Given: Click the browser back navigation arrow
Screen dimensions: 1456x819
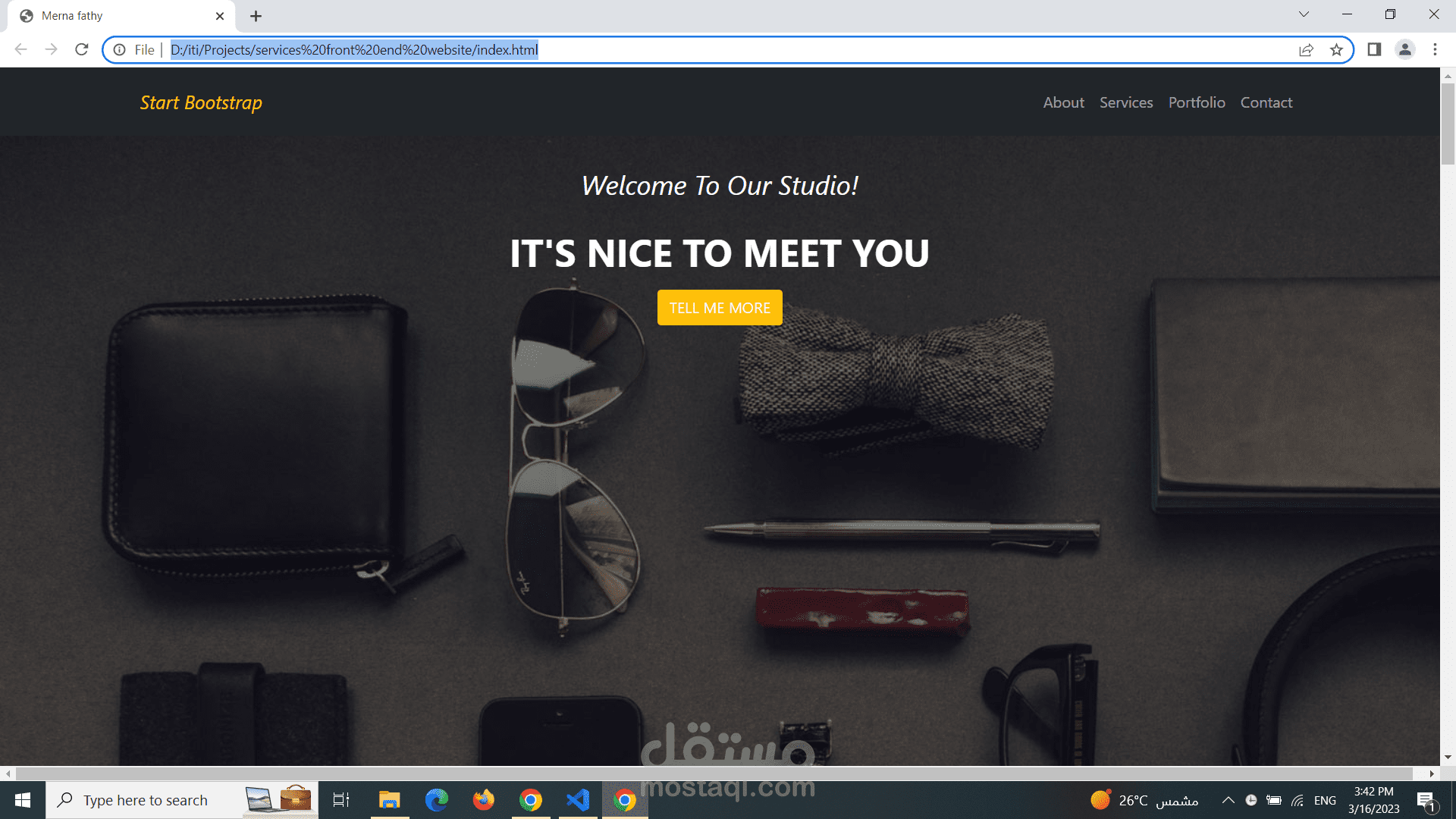Looking at the screenshot, I should click(x=20, y=49).
